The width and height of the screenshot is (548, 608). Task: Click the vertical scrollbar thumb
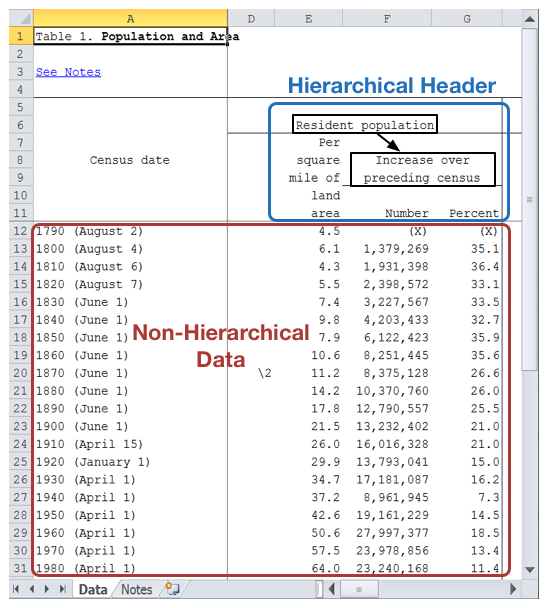tap(530, 199)
